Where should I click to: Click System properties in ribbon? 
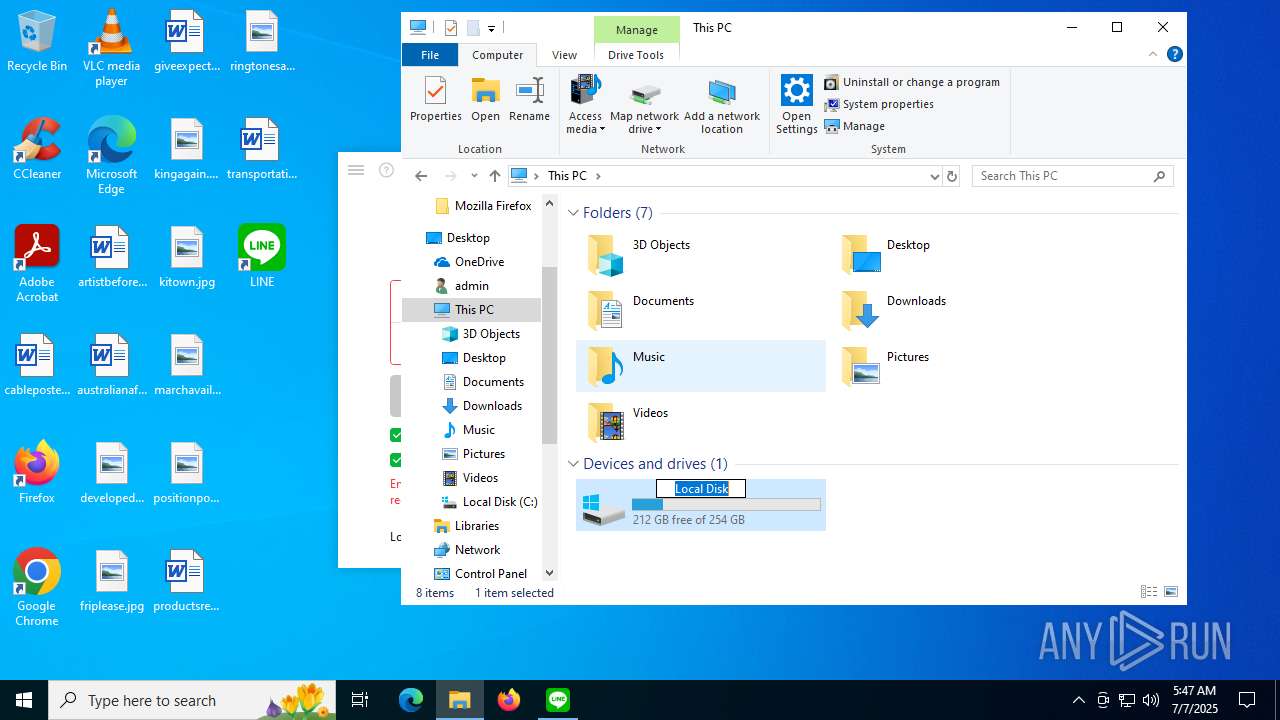[x=879, y=104]
